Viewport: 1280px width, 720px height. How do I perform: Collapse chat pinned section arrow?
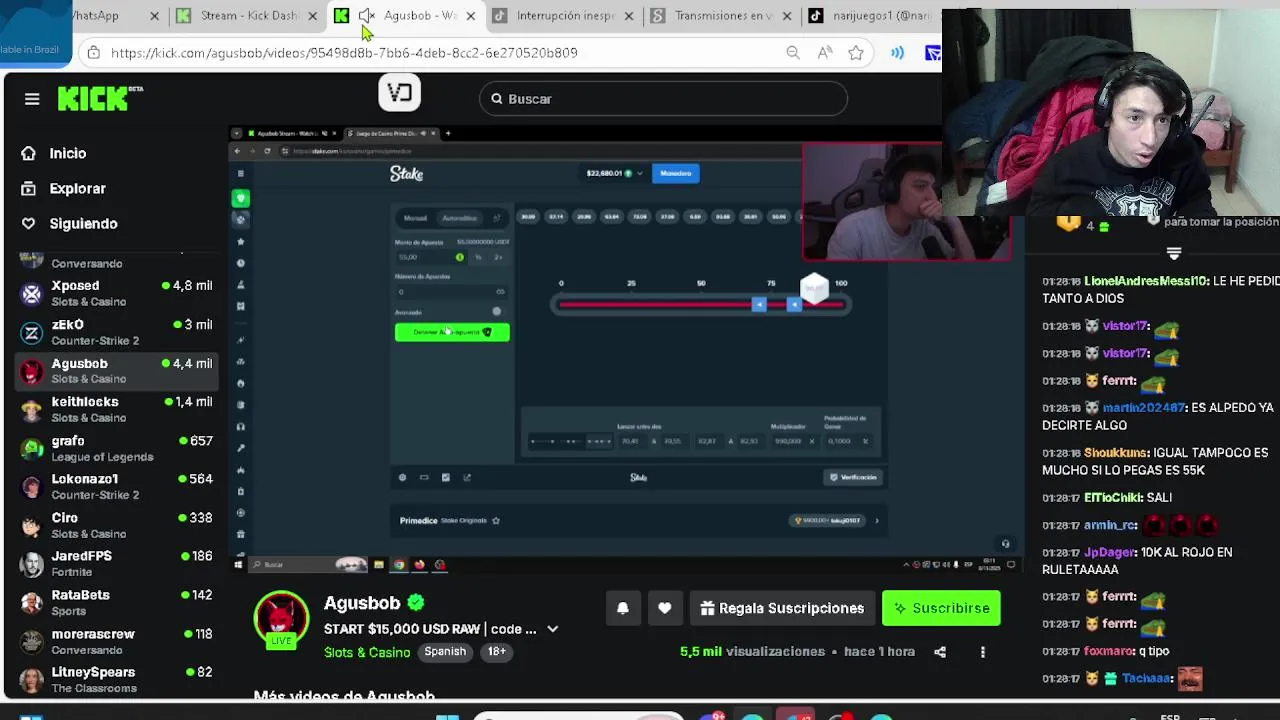[x=1174, y=254]
